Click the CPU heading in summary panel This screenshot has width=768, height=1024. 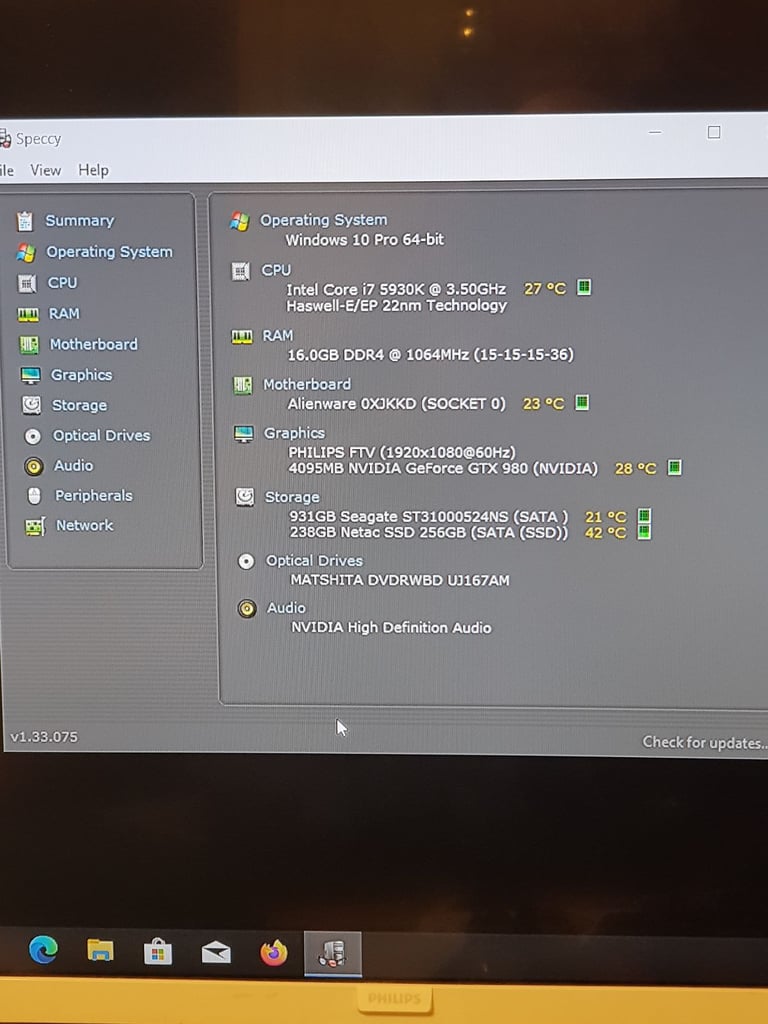point(276,270)
